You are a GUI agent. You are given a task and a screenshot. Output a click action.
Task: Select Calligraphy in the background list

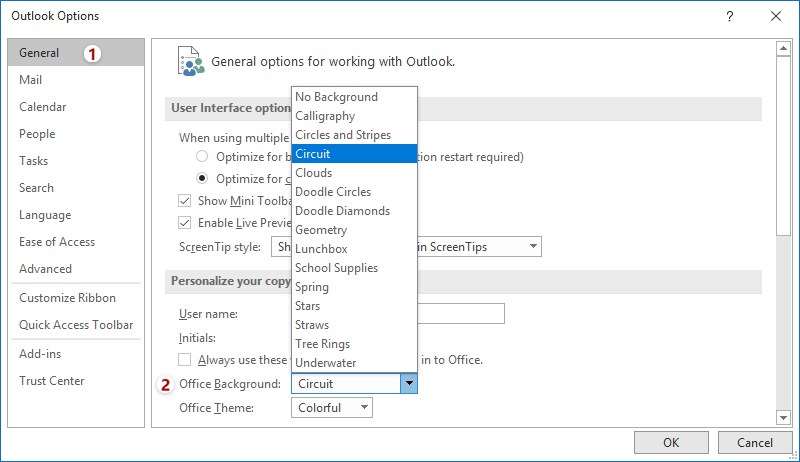pos(325,116)
